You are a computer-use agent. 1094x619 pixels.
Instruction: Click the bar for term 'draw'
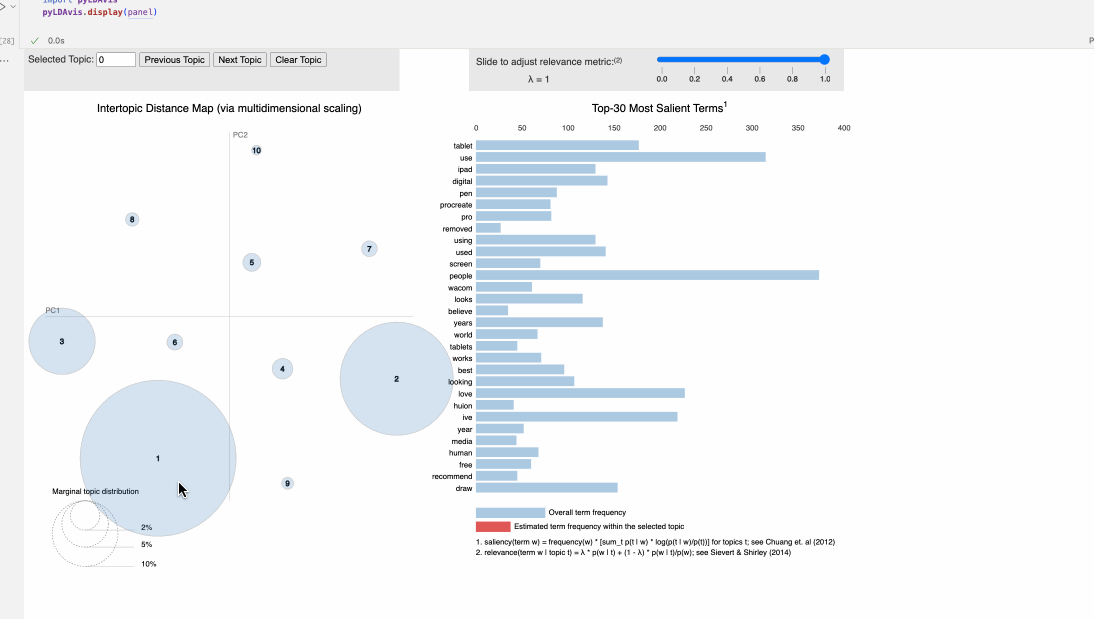click(x=547, y=488)
